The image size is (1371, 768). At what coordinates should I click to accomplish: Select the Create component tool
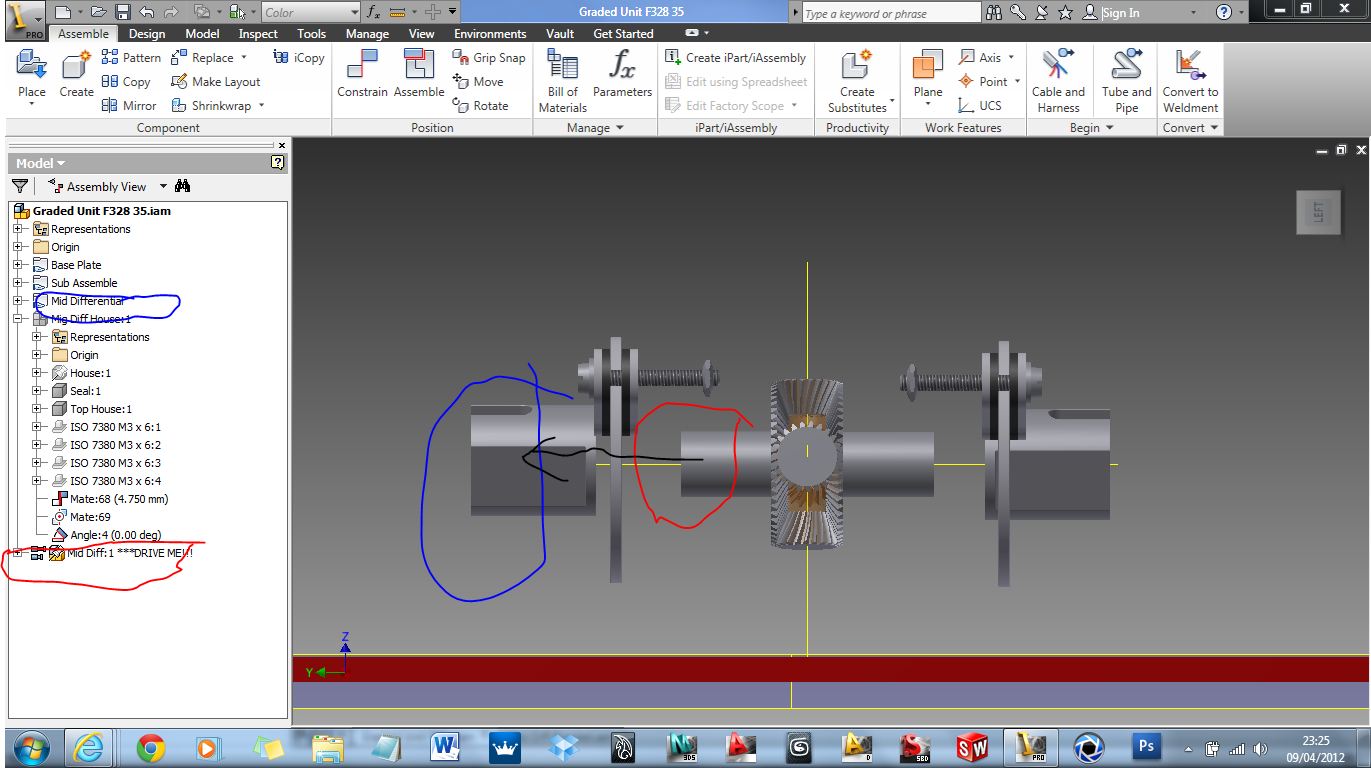(76, 75)
